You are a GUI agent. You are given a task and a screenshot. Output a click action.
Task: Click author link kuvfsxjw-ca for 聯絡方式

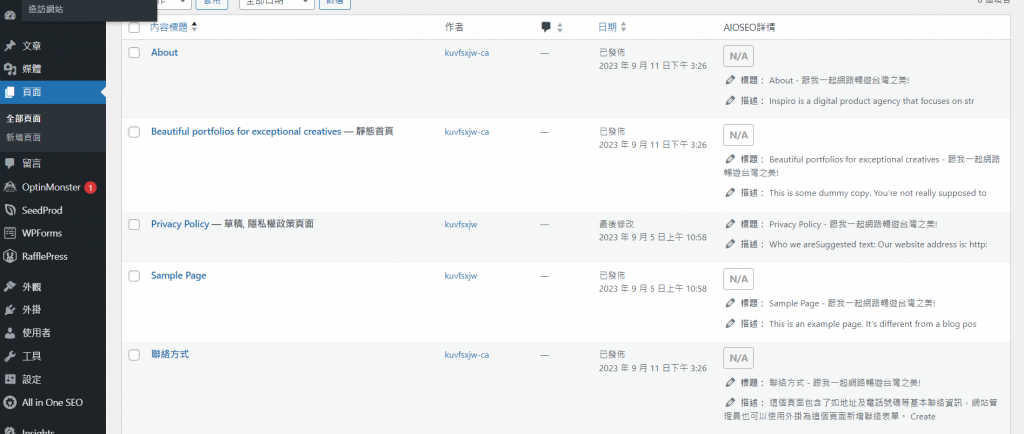click(466, 355)
